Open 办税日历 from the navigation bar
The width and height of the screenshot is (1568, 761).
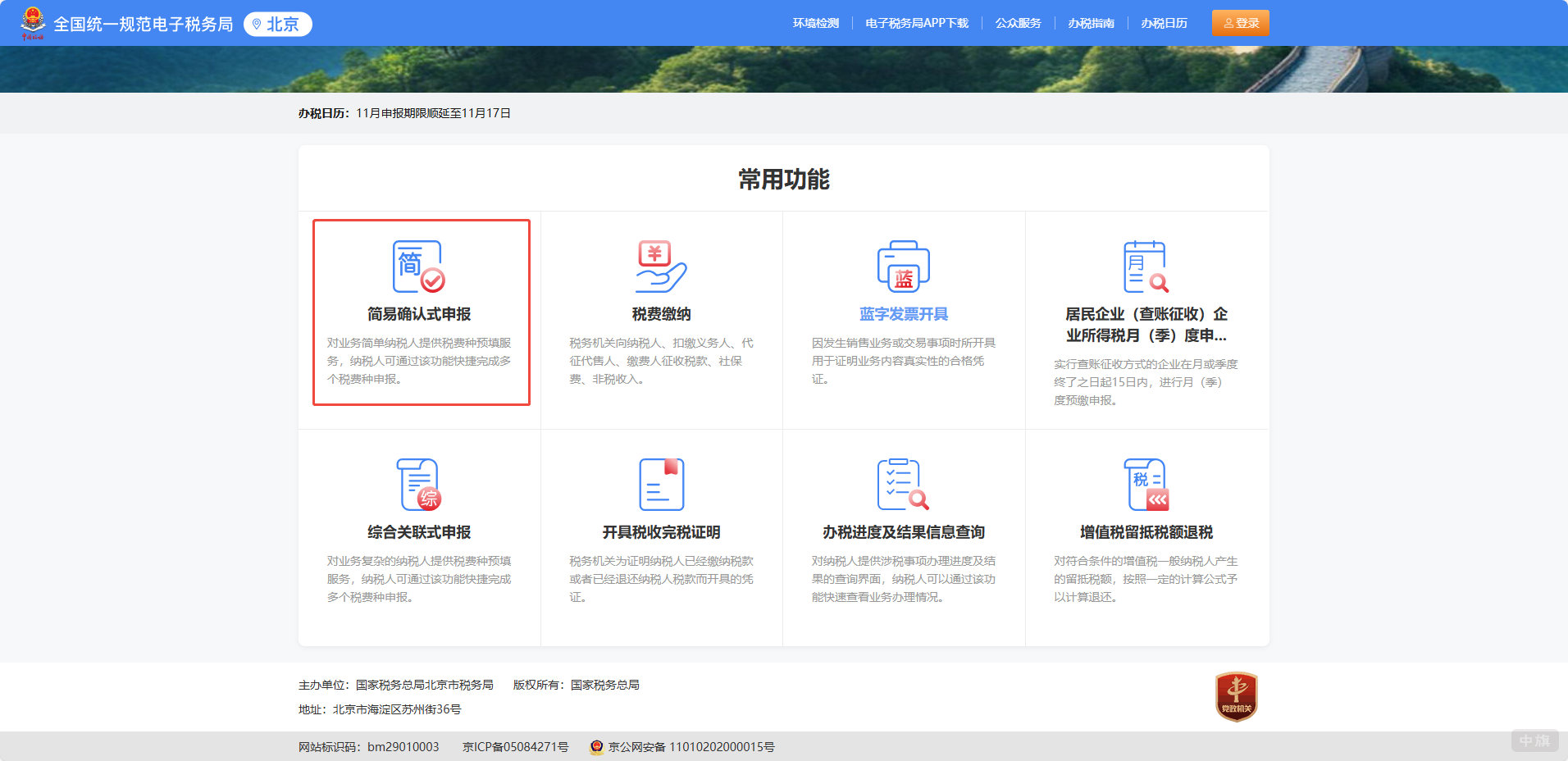(x=1165, y=23)
